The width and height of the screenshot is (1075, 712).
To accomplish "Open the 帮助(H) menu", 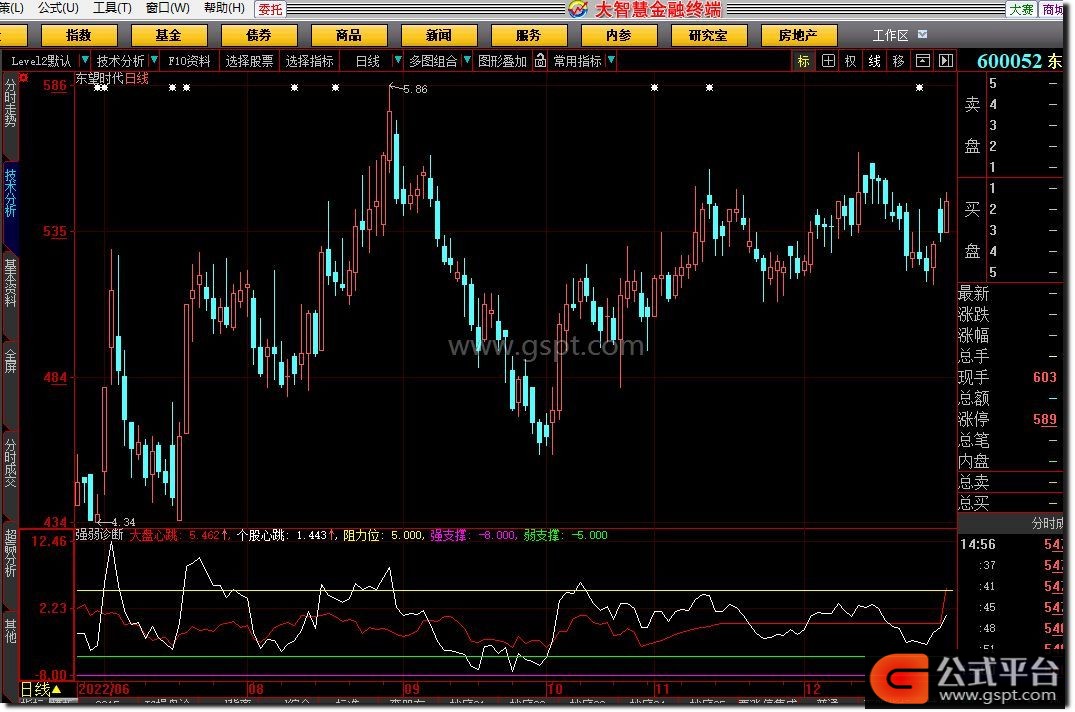I will [x=224, y=8].
